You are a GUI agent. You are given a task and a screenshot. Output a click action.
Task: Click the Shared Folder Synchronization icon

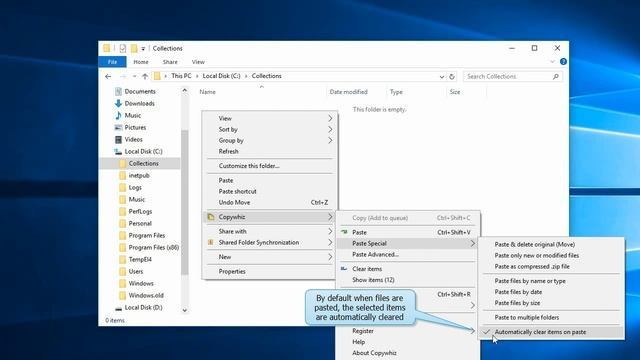pos(211,242)
